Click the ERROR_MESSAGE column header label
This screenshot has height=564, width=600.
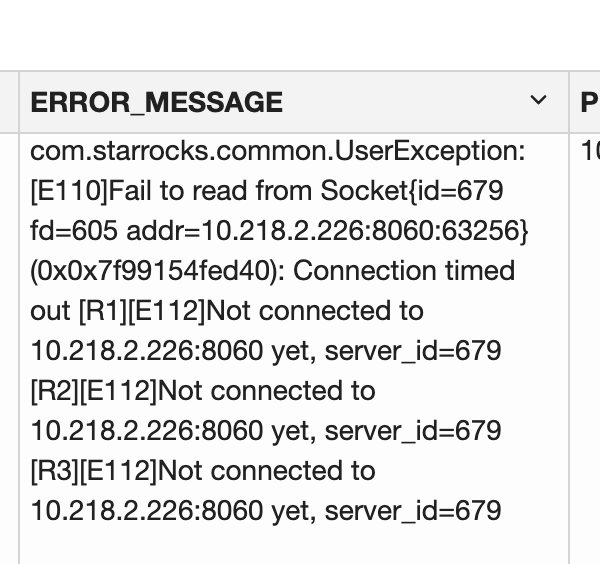tap(157, 102)
